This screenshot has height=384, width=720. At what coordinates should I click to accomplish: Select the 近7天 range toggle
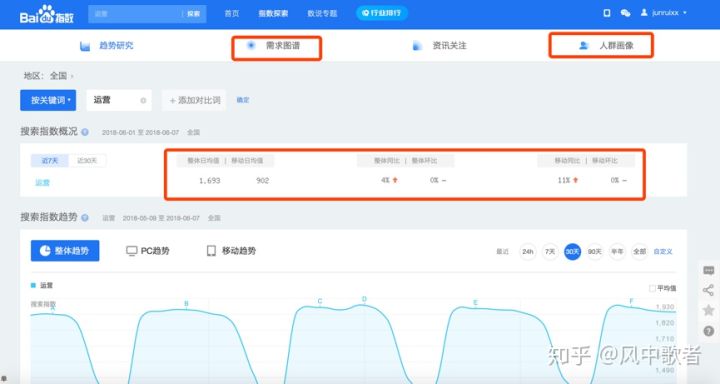(50, 160)
